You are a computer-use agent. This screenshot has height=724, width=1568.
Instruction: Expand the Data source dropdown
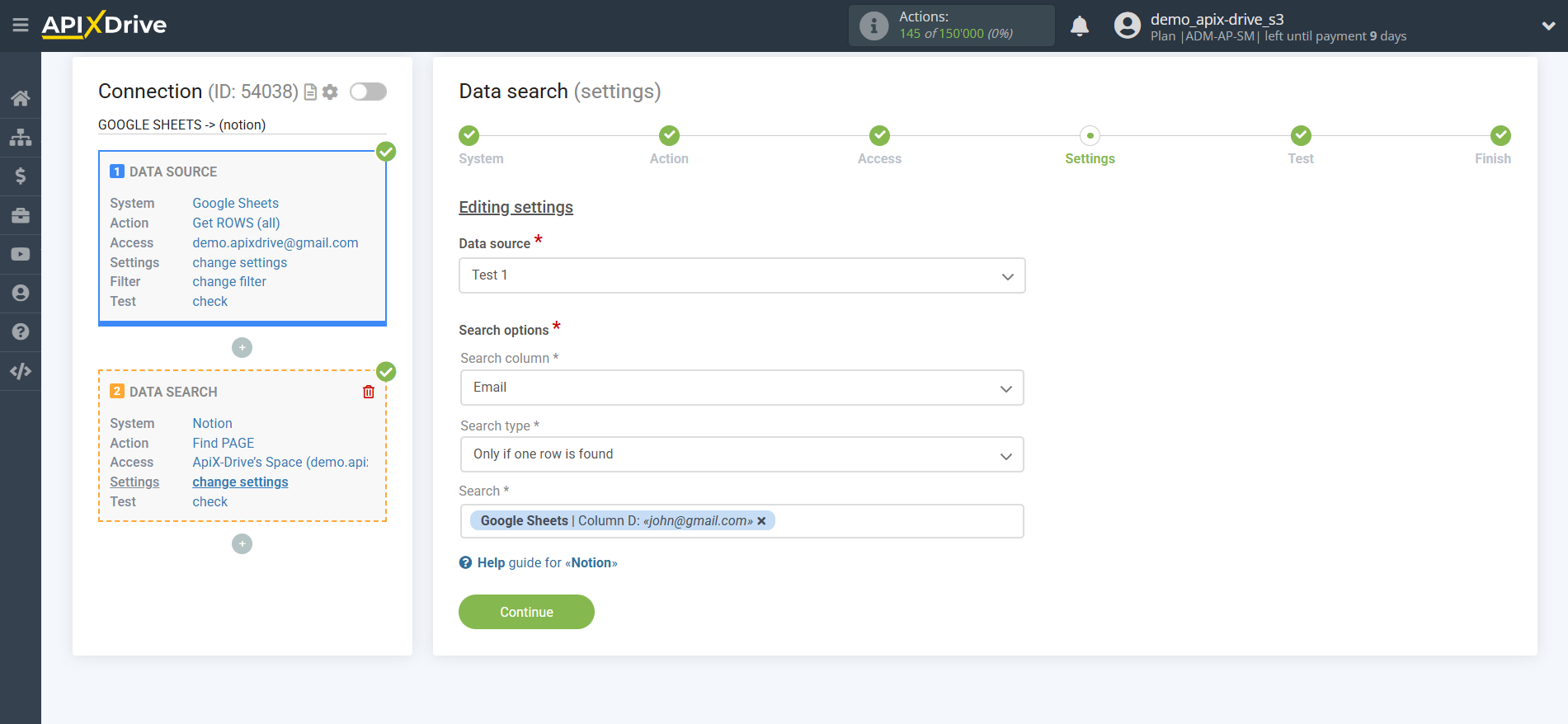point(742,275)
